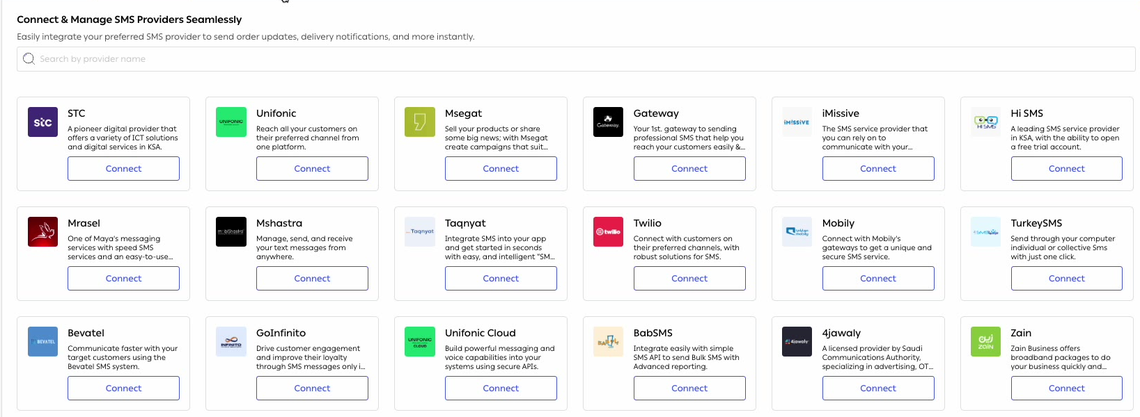Click the Zain green logo
The height and width of the screenshot is (417, 1140).
click(985, 341)
